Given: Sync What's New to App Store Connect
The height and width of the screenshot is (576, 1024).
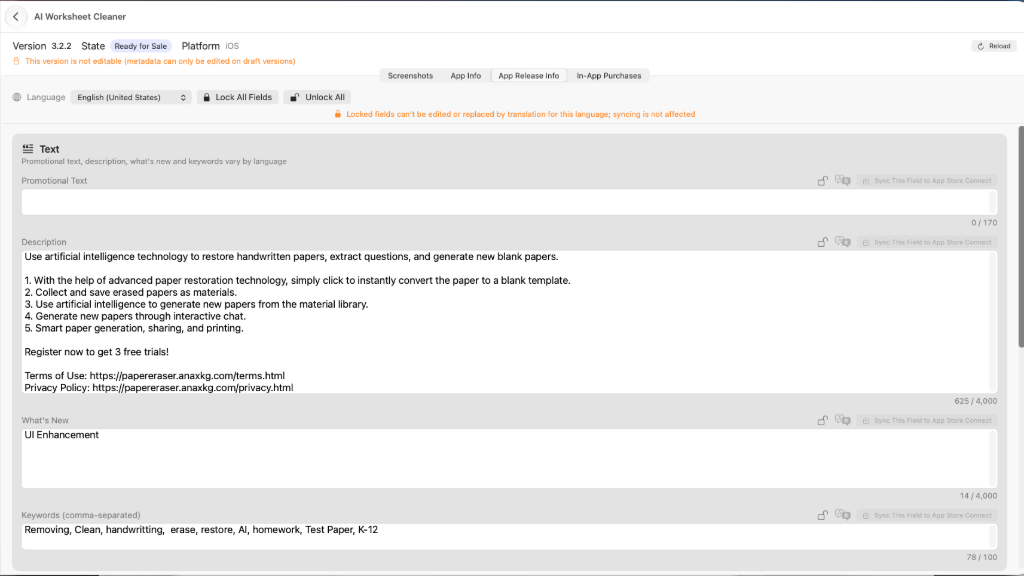Looking at the screenshot, I should (x=927, y=421).
